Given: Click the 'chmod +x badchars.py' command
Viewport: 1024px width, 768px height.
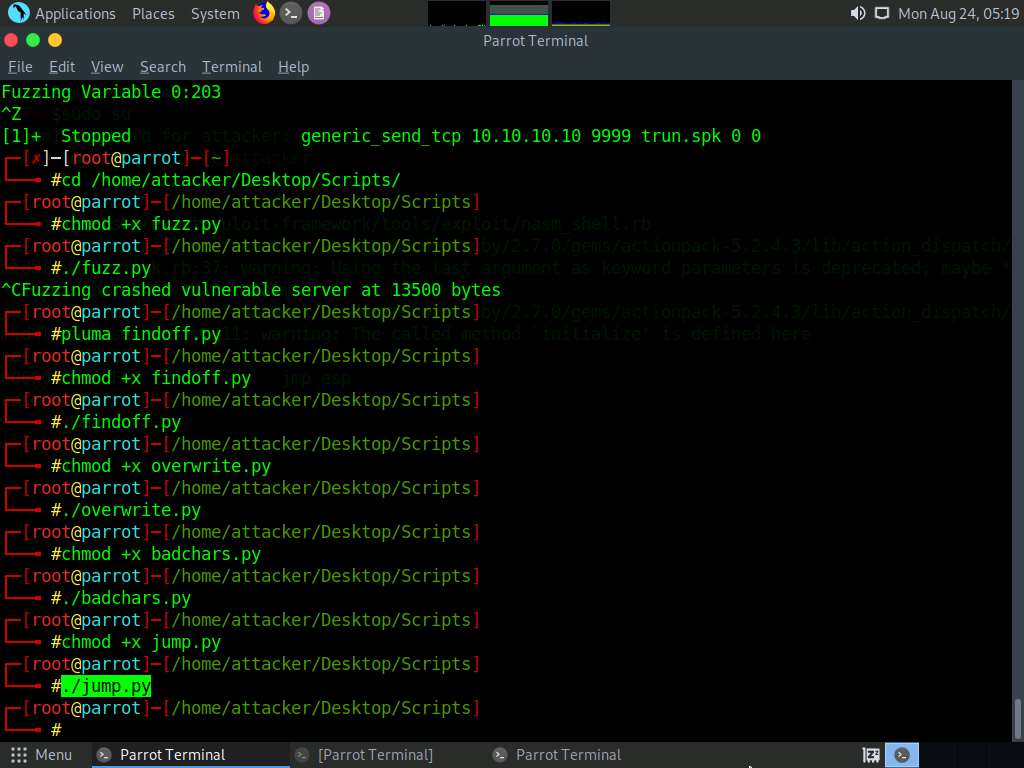Looking at the screenshot, I should click(x=161, y=554).
